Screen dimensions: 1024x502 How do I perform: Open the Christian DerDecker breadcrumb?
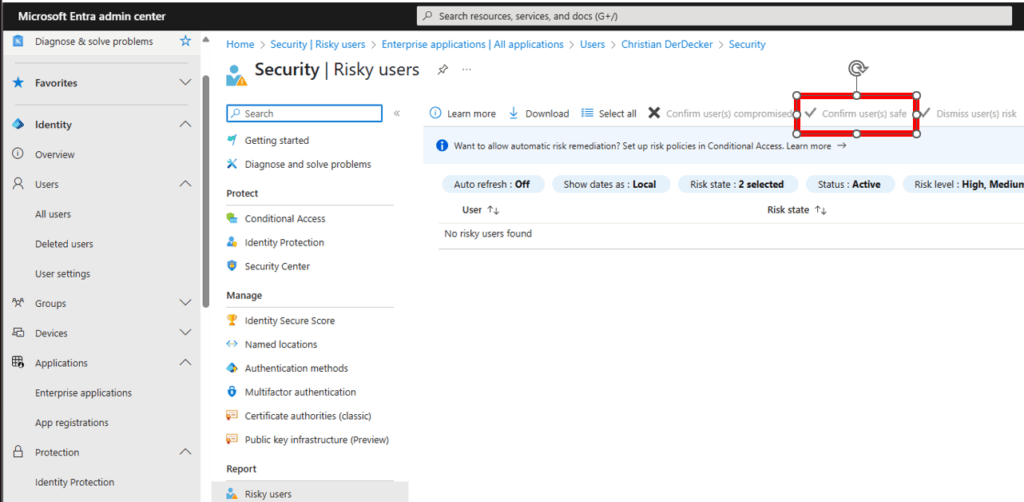[668, 44]
